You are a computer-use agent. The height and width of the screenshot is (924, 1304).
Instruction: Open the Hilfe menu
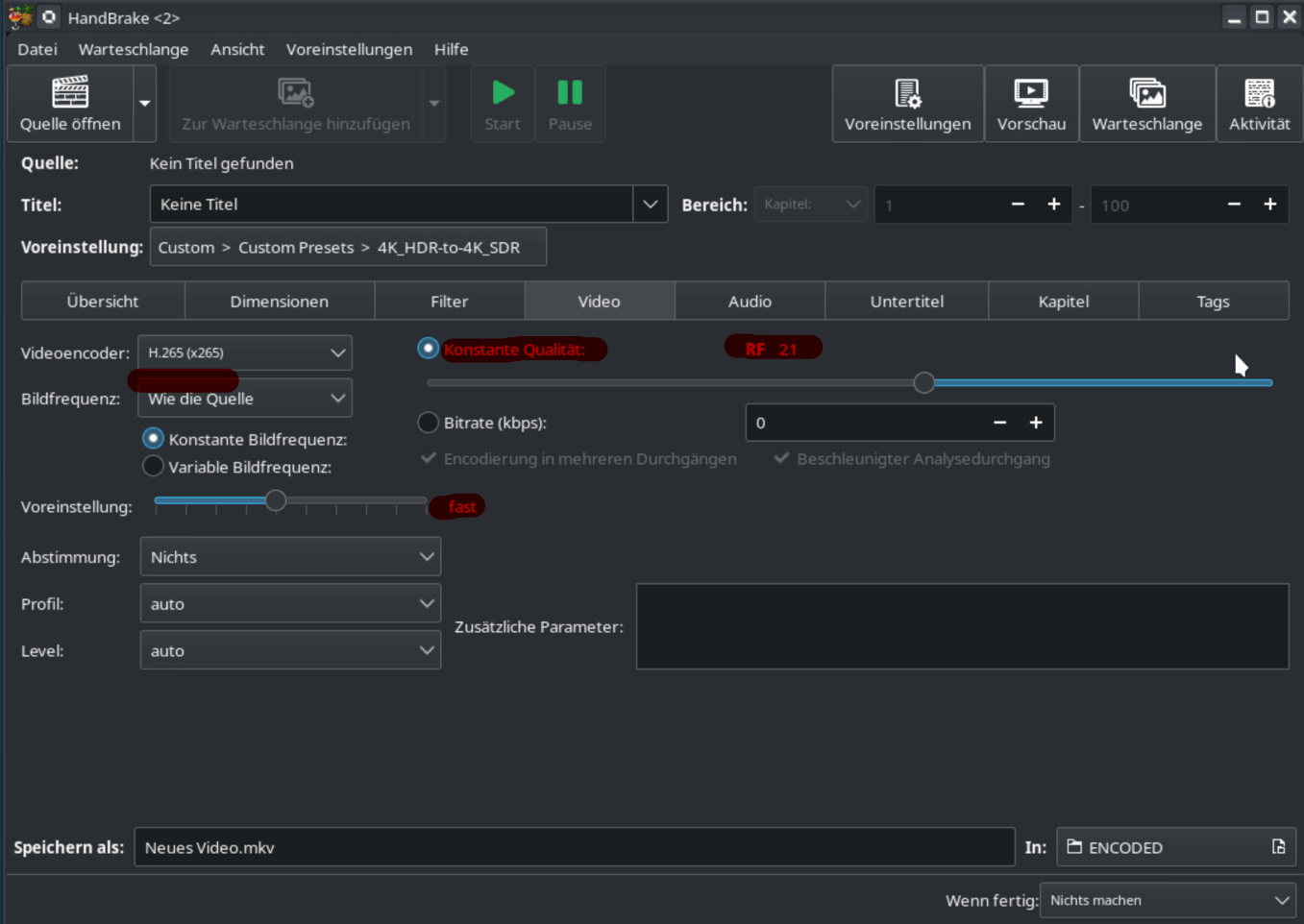click(x=451, y=49)
